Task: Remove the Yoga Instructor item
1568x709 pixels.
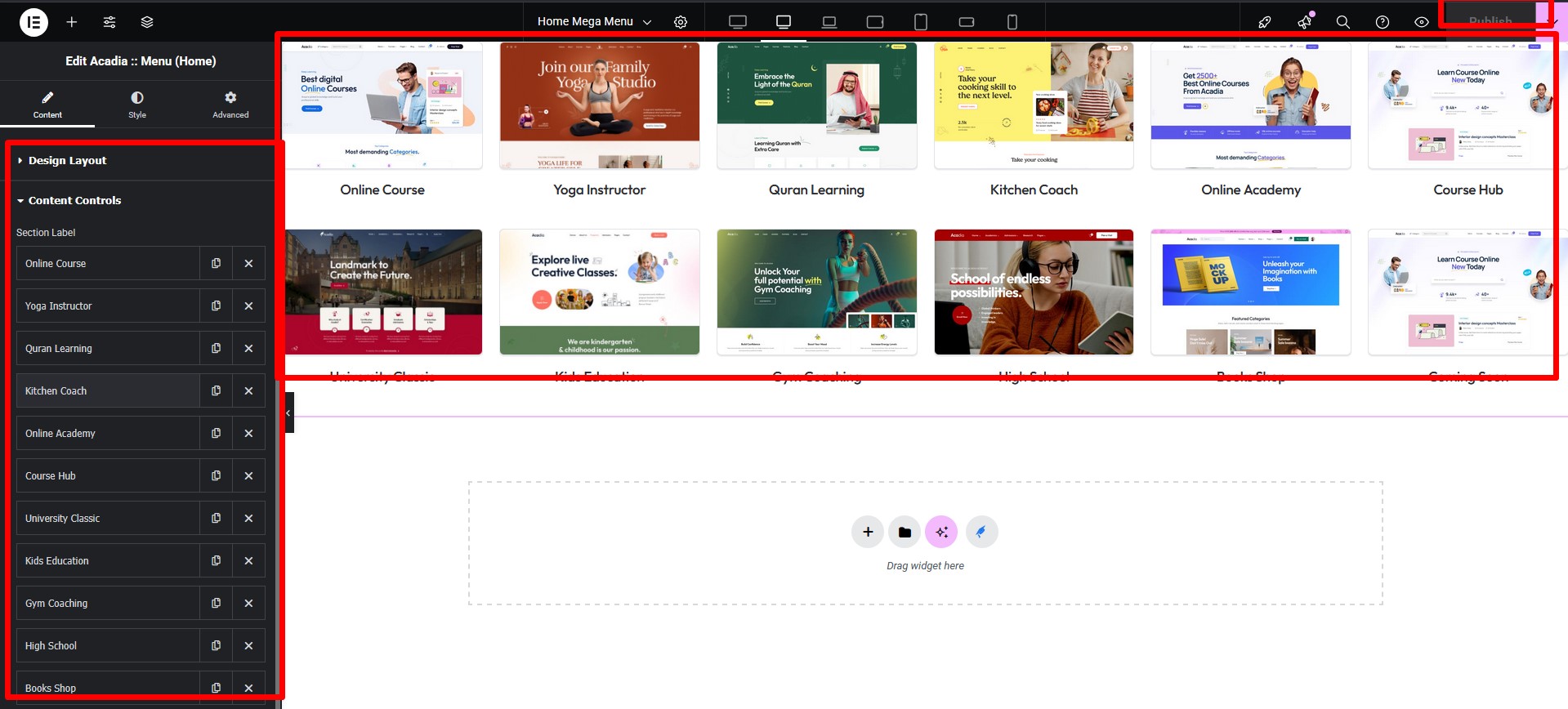Action: point(249,306)
